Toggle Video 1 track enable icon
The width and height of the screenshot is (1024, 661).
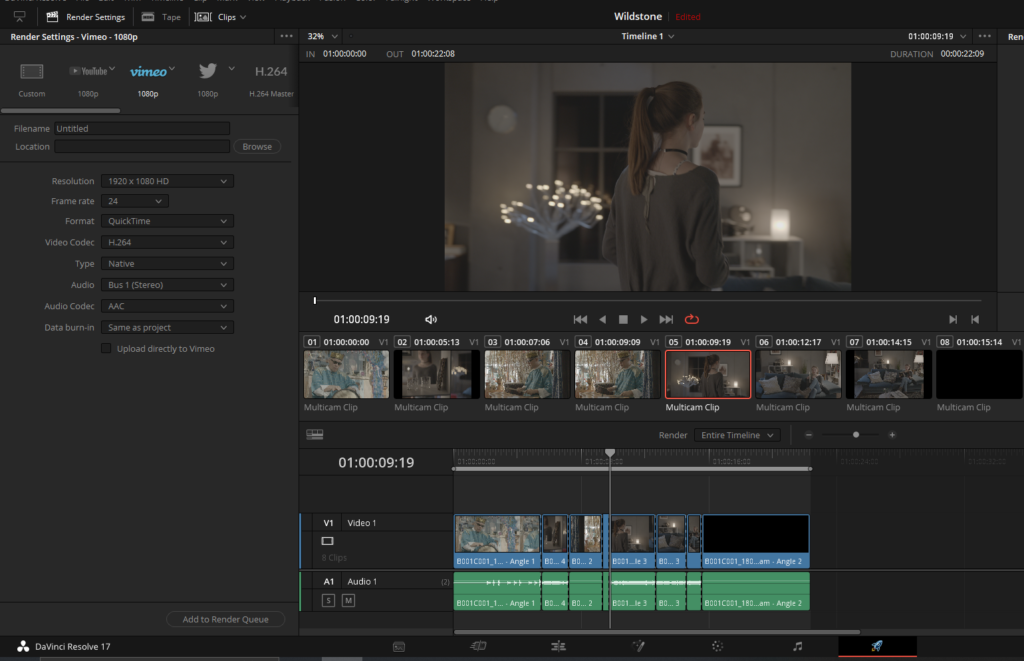[328, 541]
